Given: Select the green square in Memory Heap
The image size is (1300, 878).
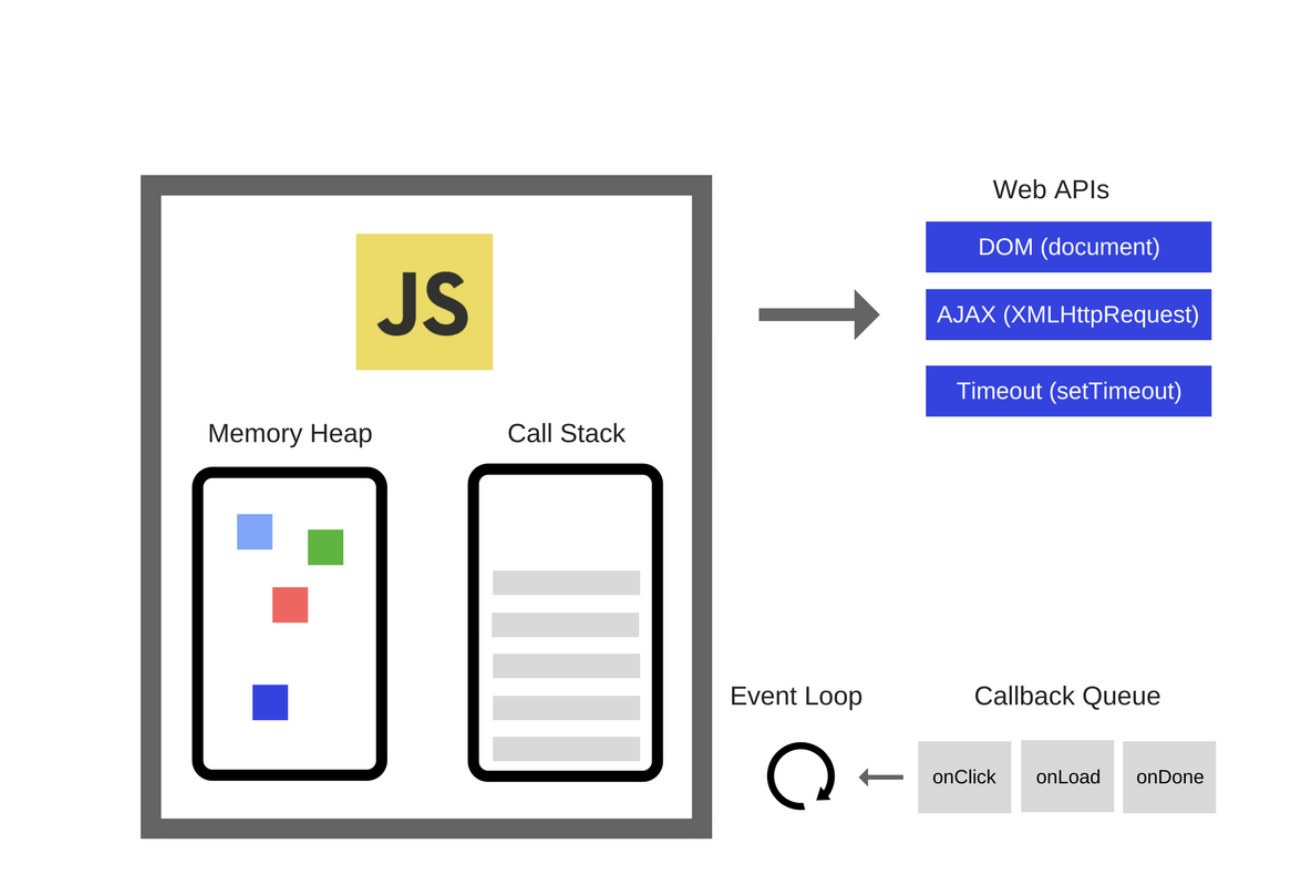Looking at the screenshot, I should [325, 547].
